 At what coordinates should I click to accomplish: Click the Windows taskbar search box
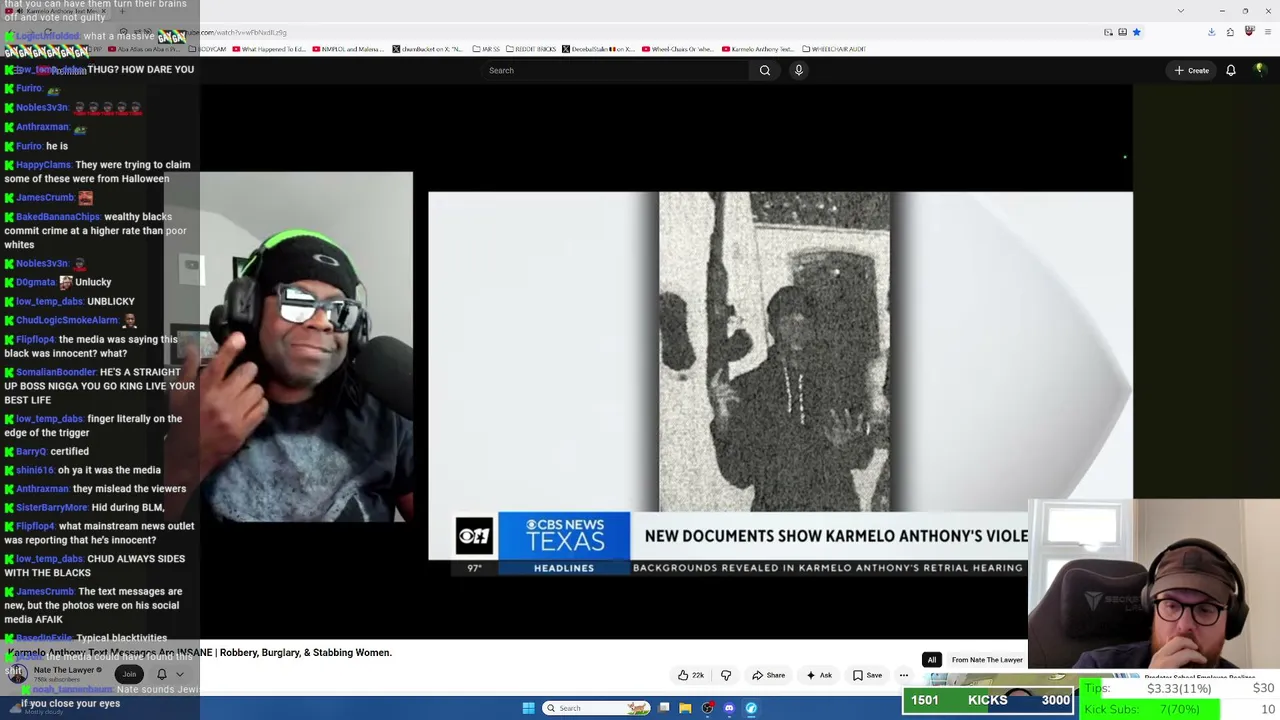pyautogui.click(x=596, y=708)
